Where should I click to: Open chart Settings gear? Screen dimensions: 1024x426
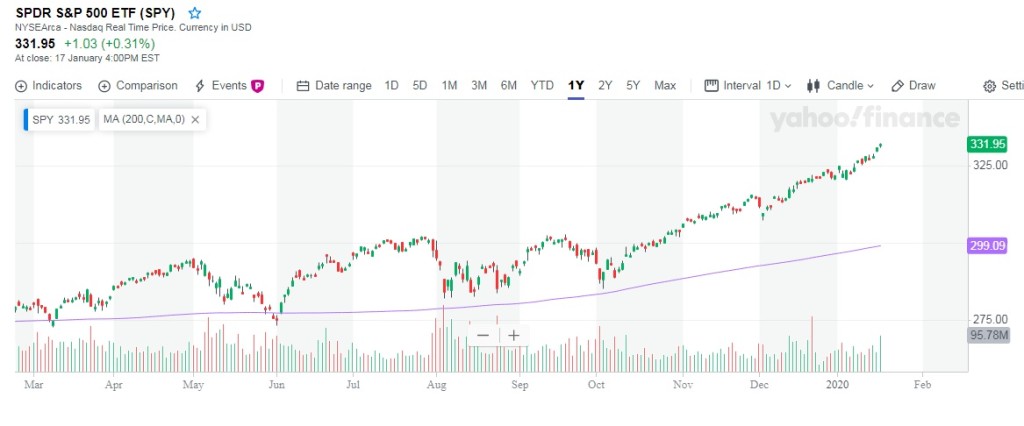point(990,86)
